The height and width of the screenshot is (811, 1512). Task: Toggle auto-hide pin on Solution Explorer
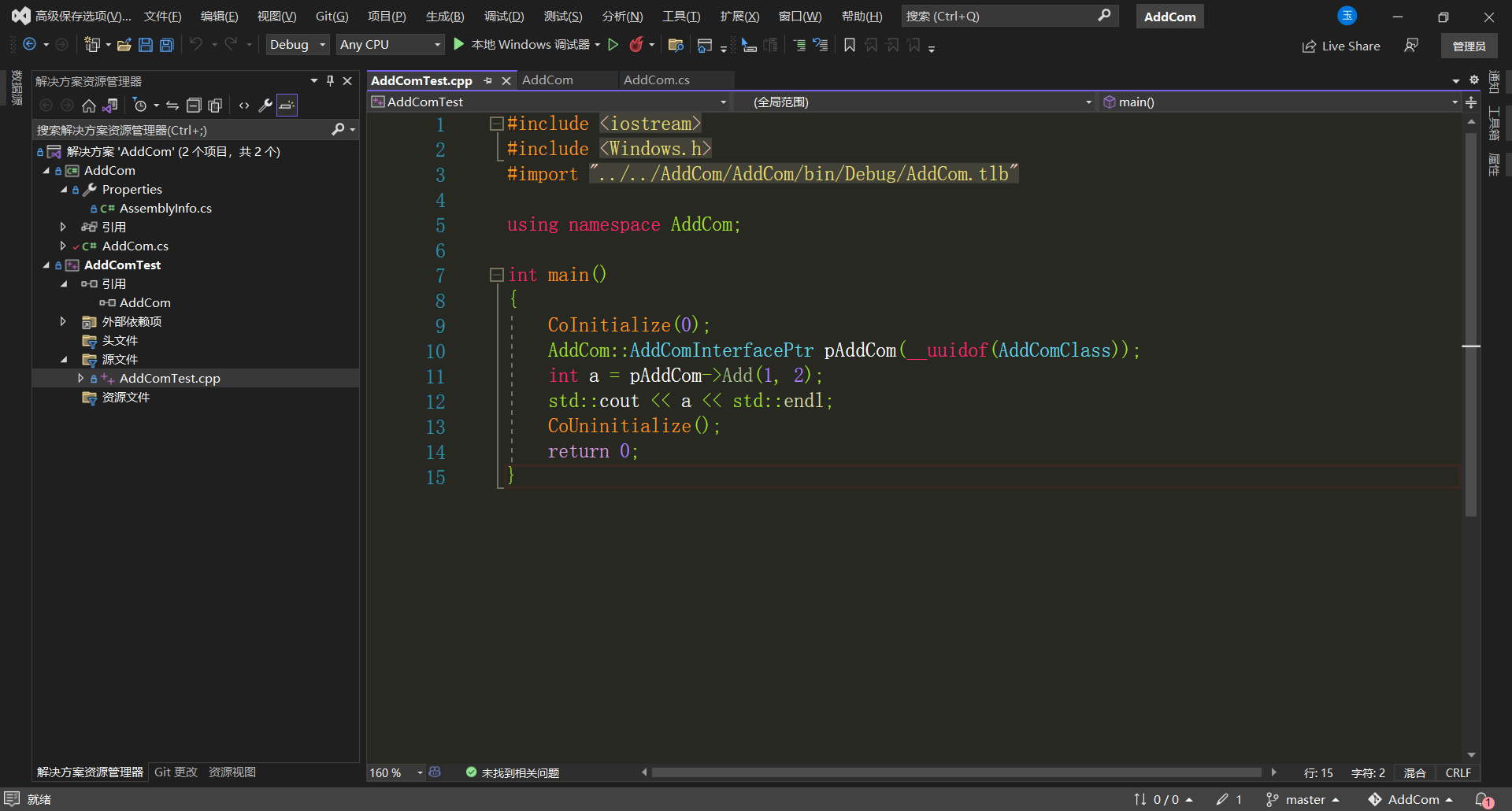(330, 80)
